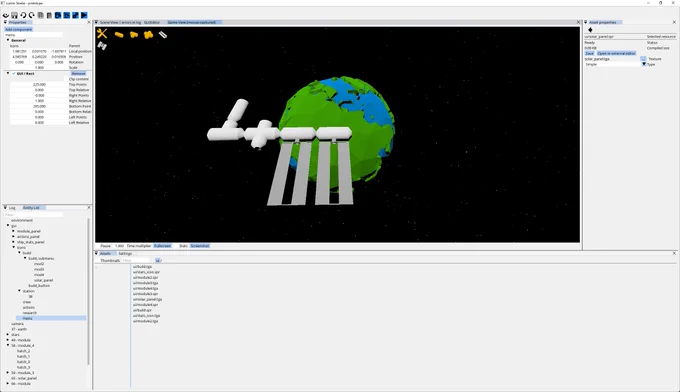Open the Properties panel dropdown arrow
Viewport: 680px width, 392px height.
pyautogui.click(x=5, y=22)
